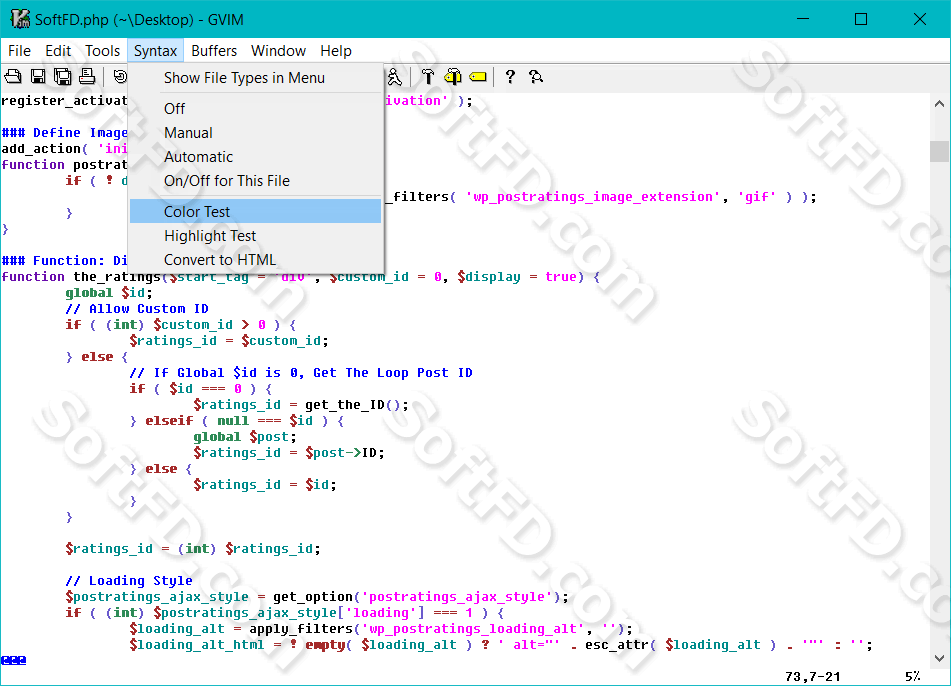This screenshot has height=686, width=951.
Task: Click the 'global $id;' code line
Action: (109, 293)
